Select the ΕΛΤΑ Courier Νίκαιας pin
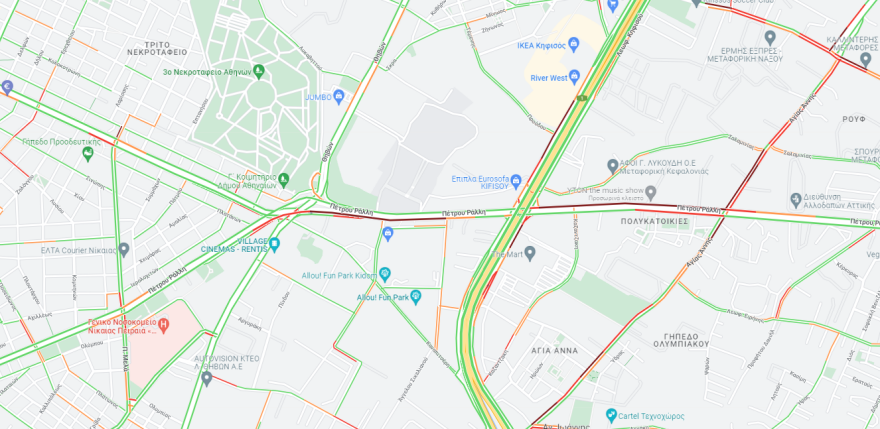 tap(124, 249)
